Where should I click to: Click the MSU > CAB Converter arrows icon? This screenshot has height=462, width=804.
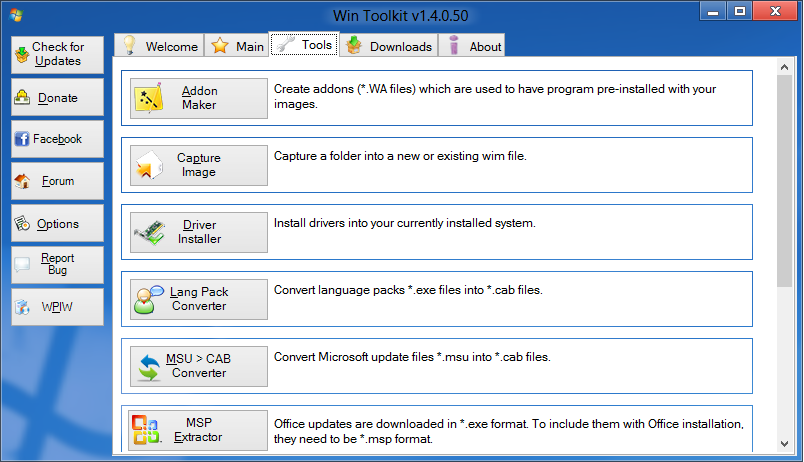tap(149, 367)
